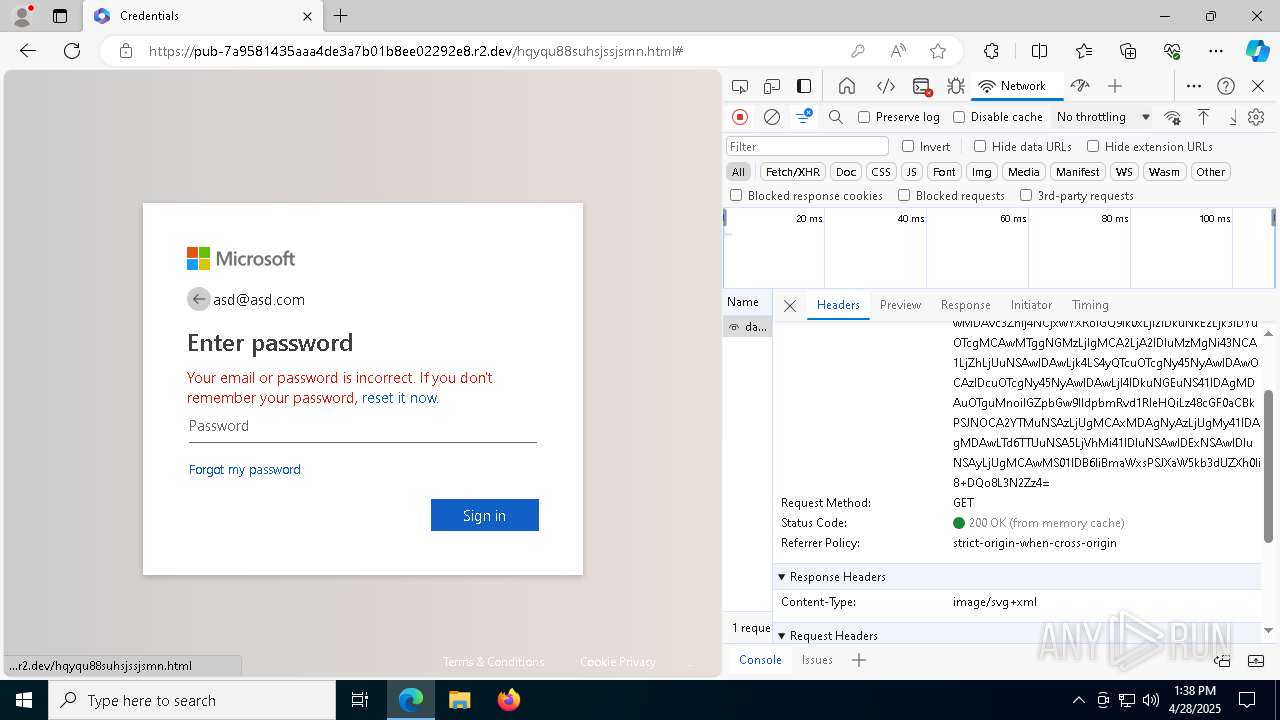Open the Edge Extensions puzzle icon
1280x720 pixels.
(991, 51)
